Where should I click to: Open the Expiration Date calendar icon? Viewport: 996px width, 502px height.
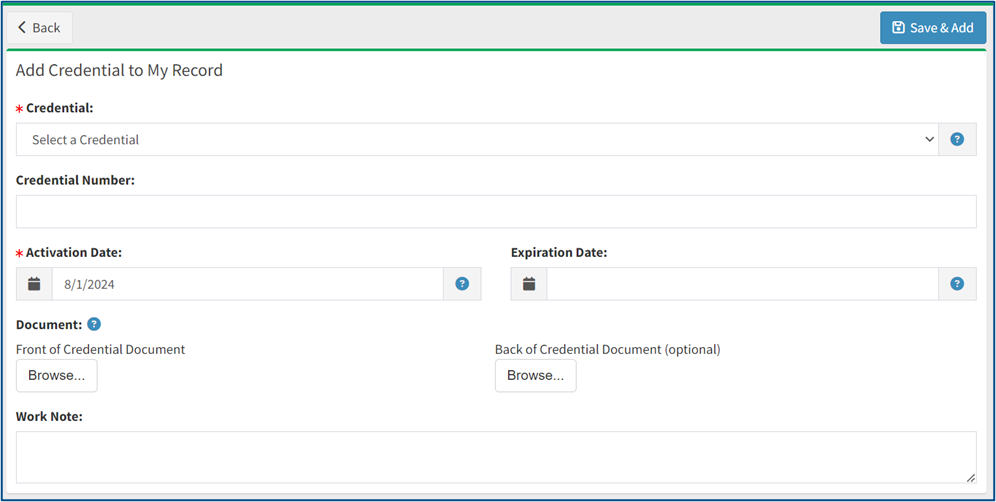[529, 284]
